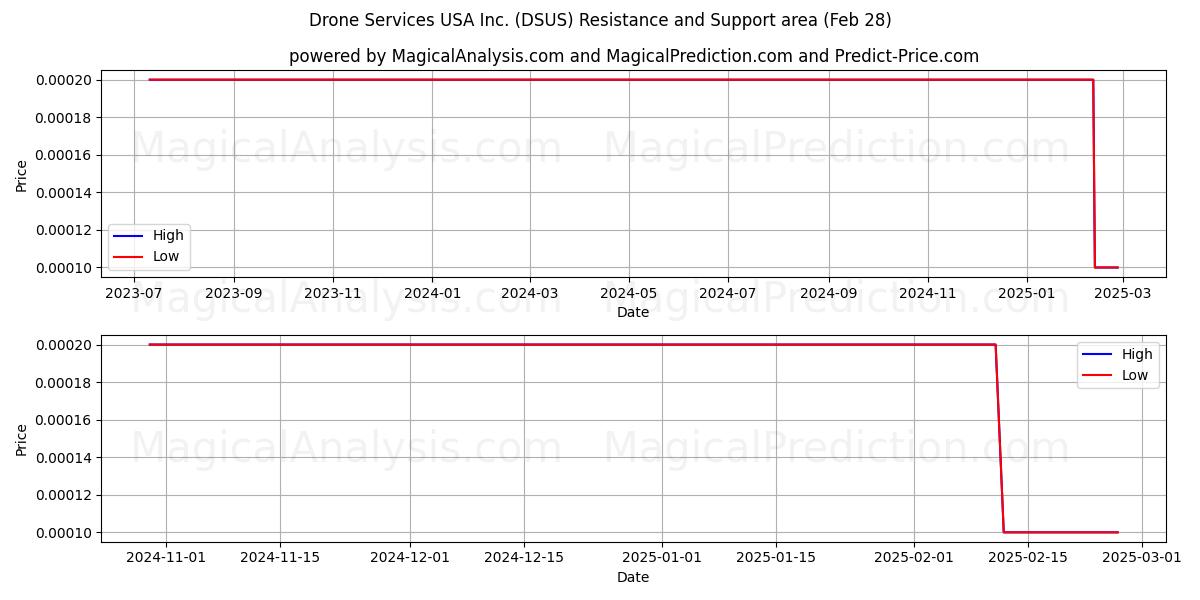1200x600 pixels.
Task: Click the 'Date' axis label under the top chart
Action: coord(633,312)
